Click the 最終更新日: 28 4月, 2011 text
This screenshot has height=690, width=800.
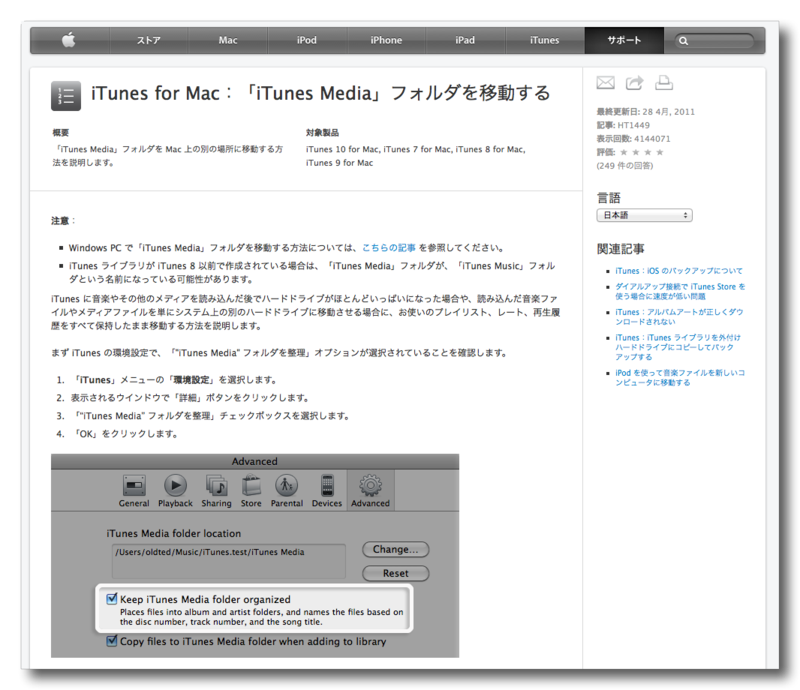pyautogui.click(x=645, y=112)
